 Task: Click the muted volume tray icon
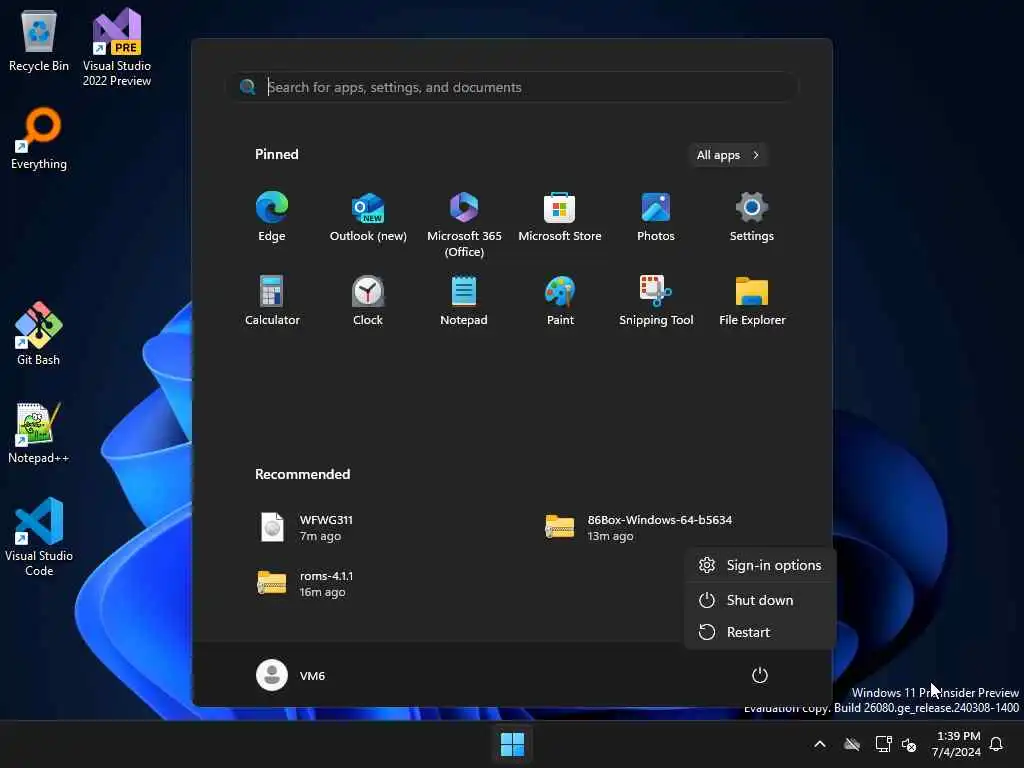coord(908,744)
